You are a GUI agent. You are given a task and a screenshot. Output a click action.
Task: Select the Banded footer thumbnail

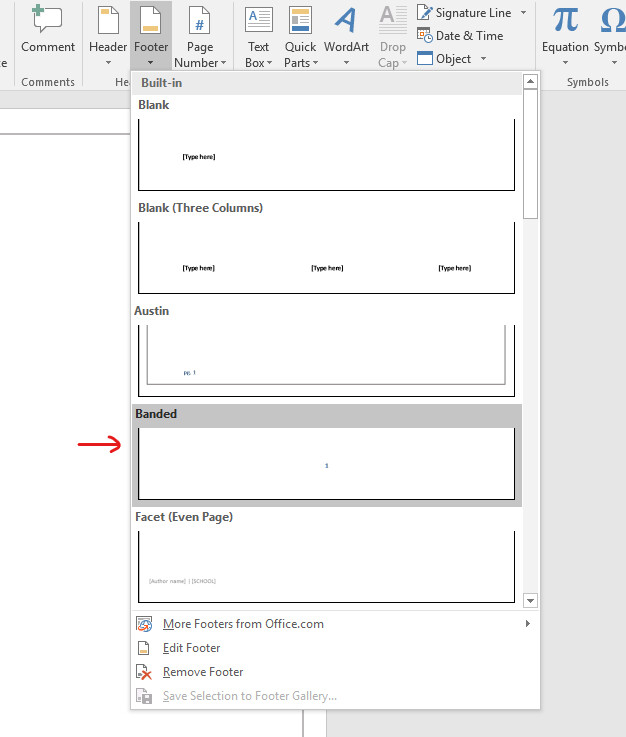pos(326,463)
